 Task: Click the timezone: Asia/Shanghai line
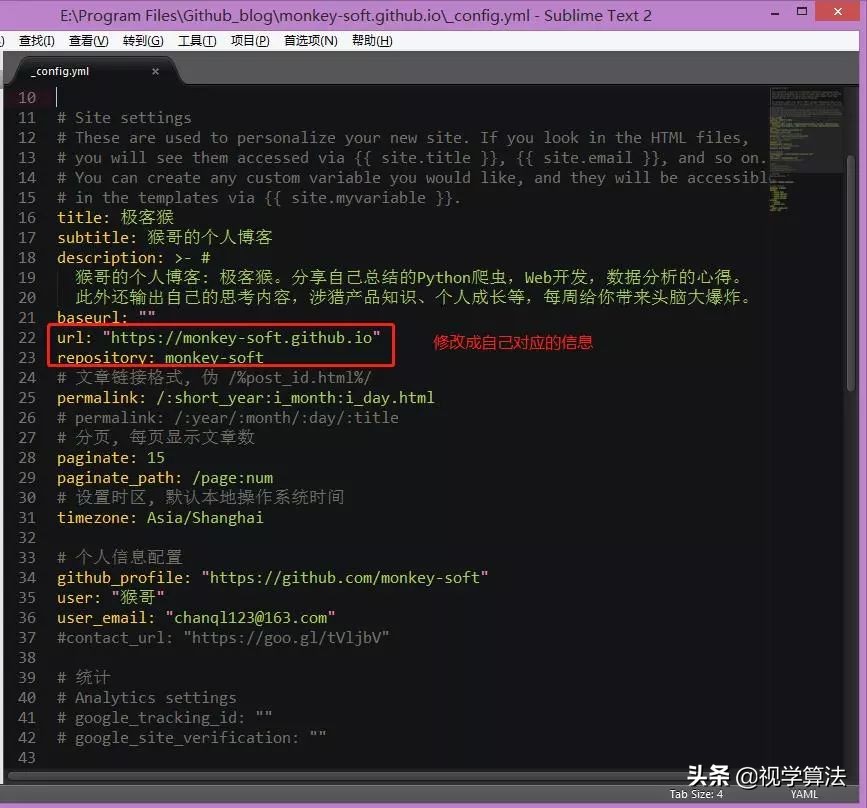coord(160,517)
